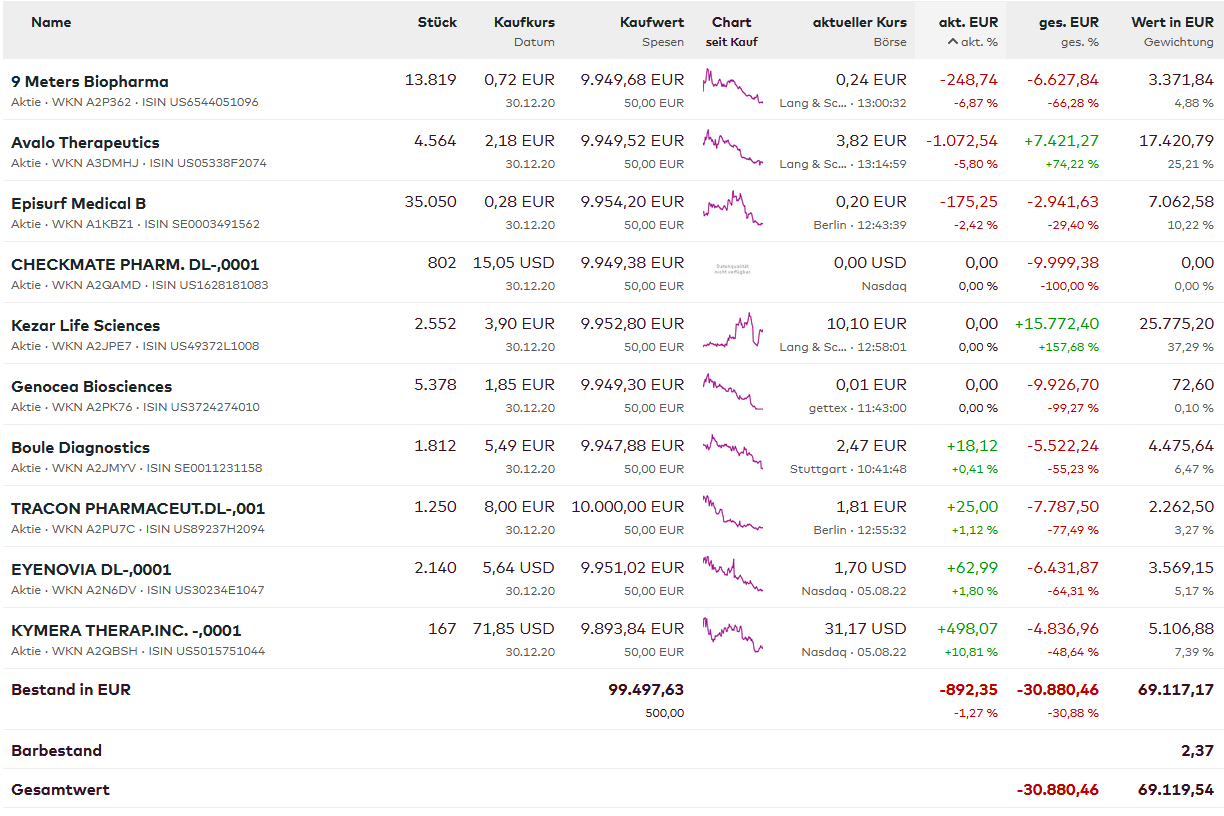Click the EYENOVIA DL-,0001 stock name

click(91, 570)
